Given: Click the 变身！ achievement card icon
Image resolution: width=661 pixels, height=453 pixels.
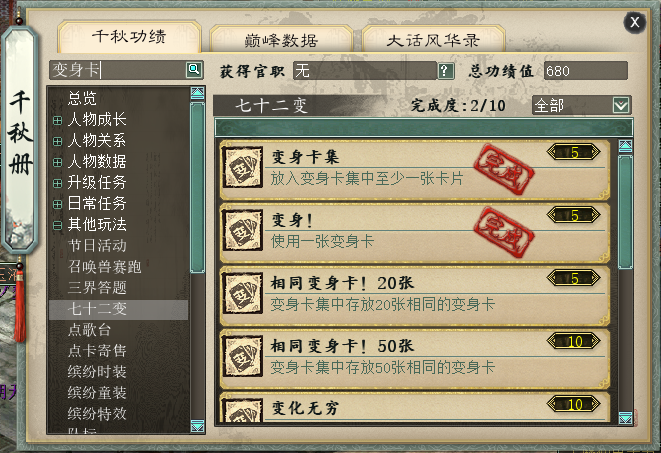Looking at the screenshot, I should (x=242, y=231).
